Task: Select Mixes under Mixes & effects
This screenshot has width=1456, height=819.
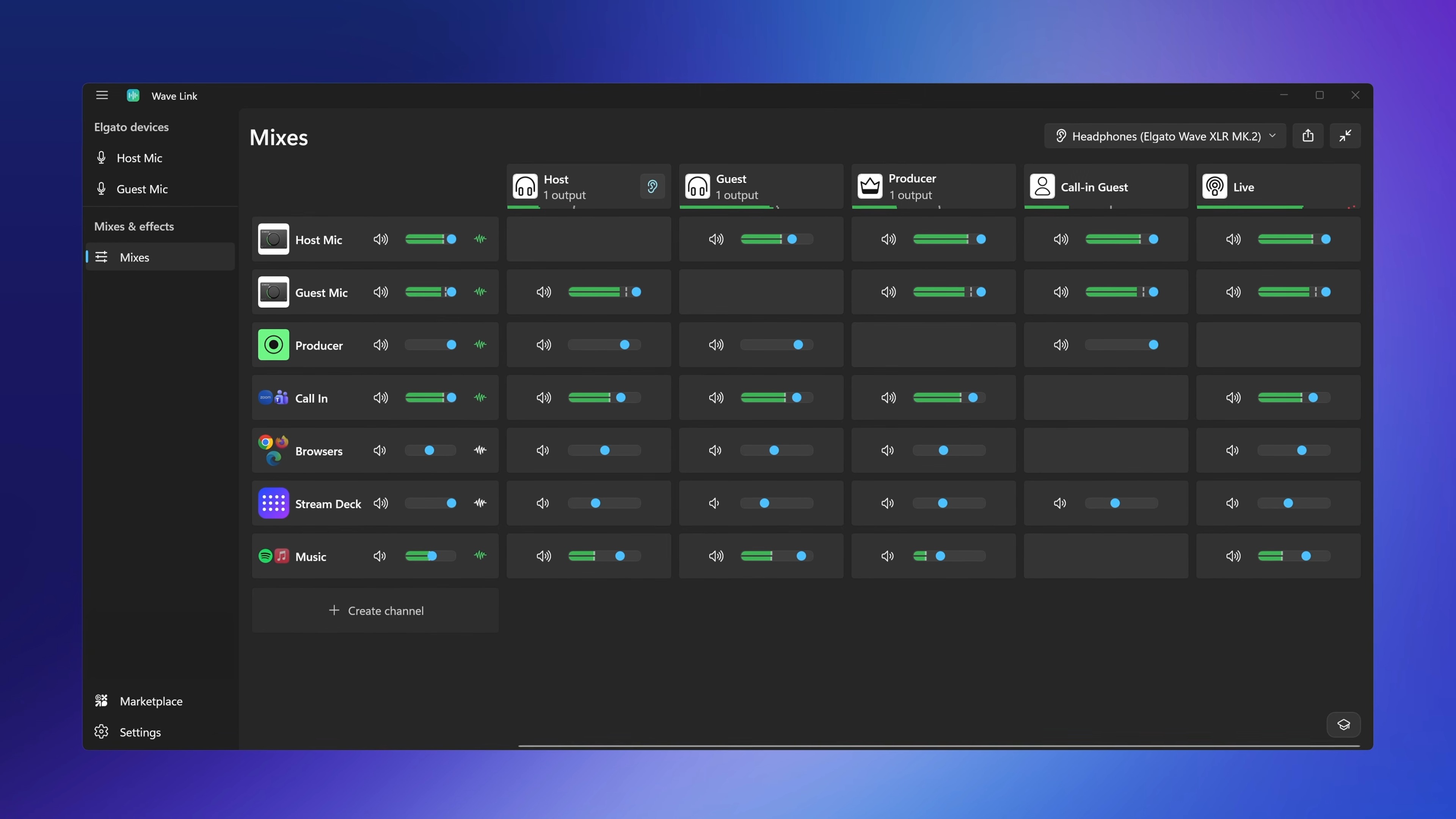Action: pyautogui.click(x=134, y=257)
